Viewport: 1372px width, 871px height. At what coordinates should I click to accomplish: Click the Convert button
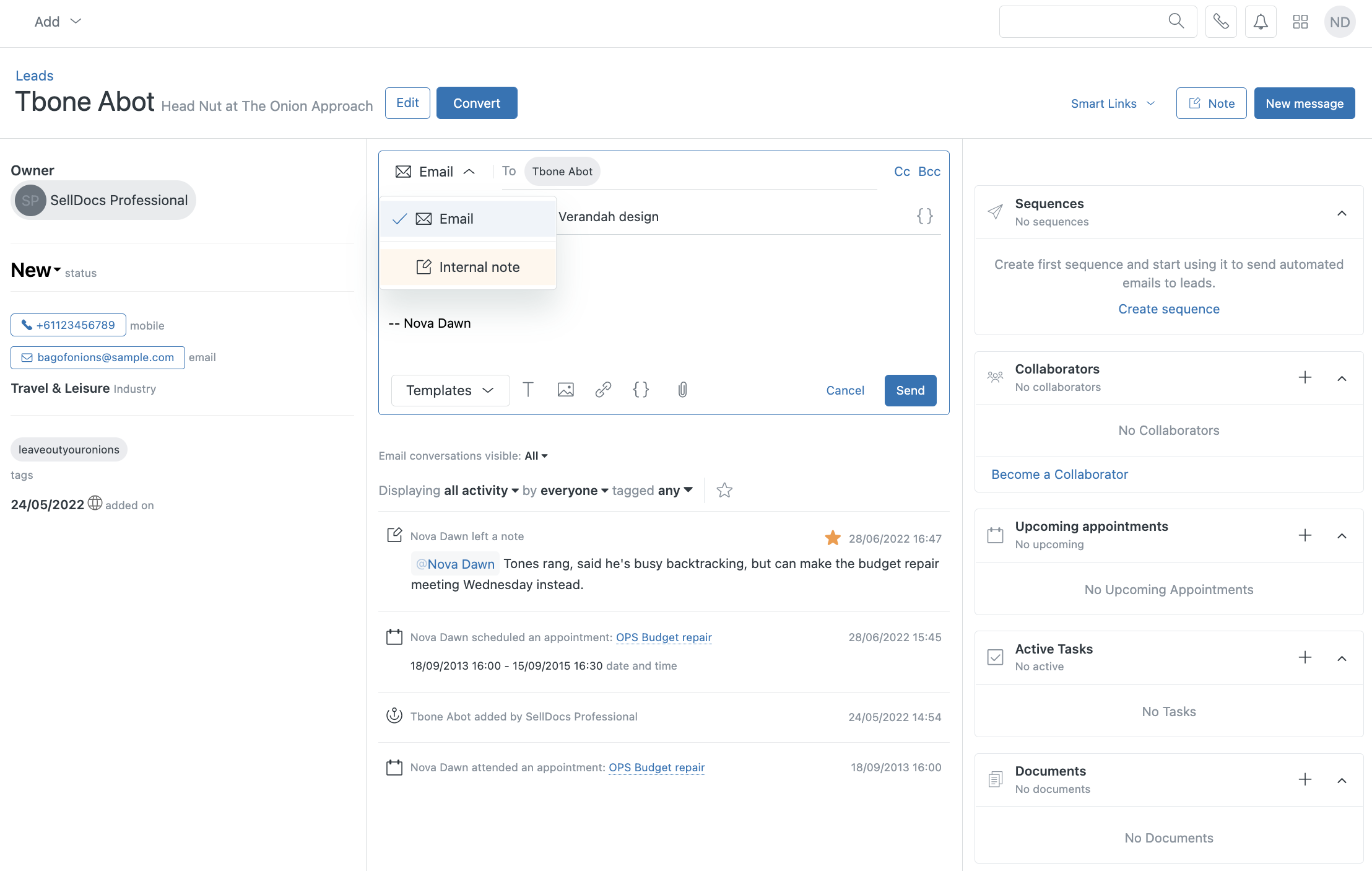476,103
